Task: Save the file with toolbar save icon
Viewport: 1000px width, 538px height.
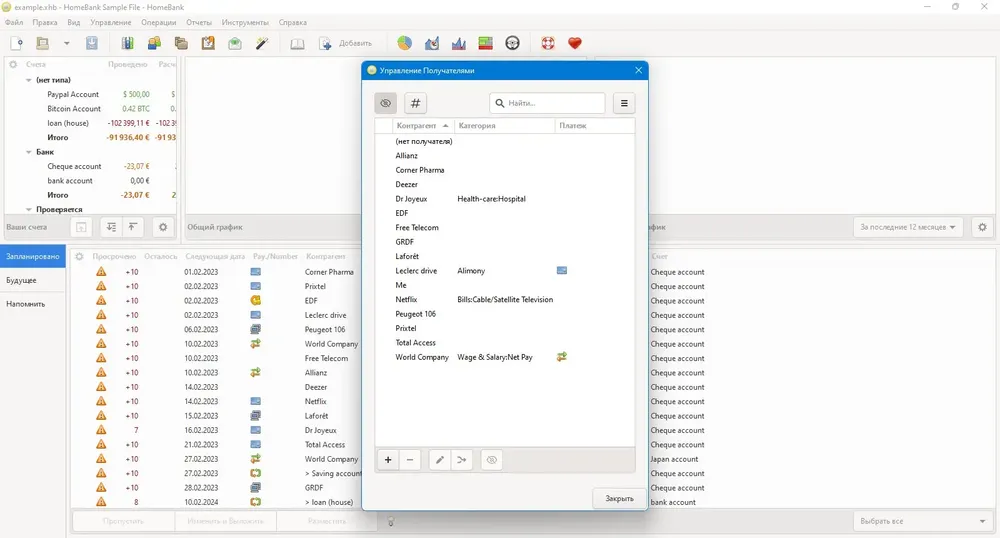Action: point(92,43)
